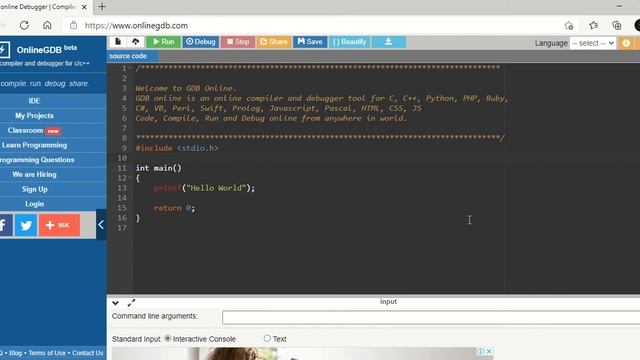
Task: Share on Twitter icon
Action: click(x=26, y=225)
